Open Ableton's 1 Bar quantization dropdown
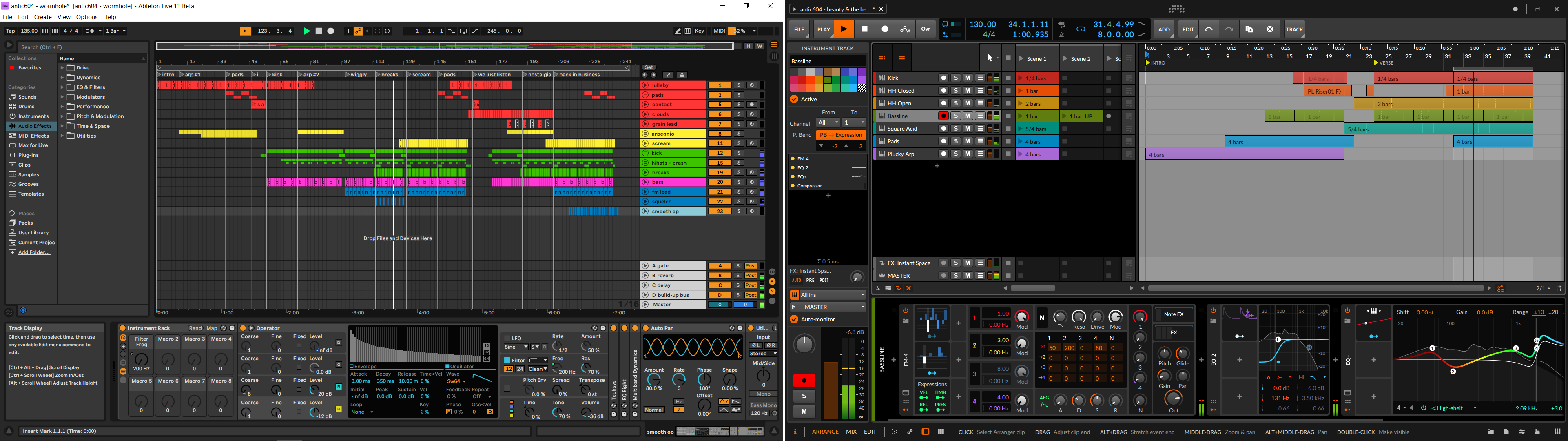The height and width of the screenshot is (441, 1568). [116, 31]
